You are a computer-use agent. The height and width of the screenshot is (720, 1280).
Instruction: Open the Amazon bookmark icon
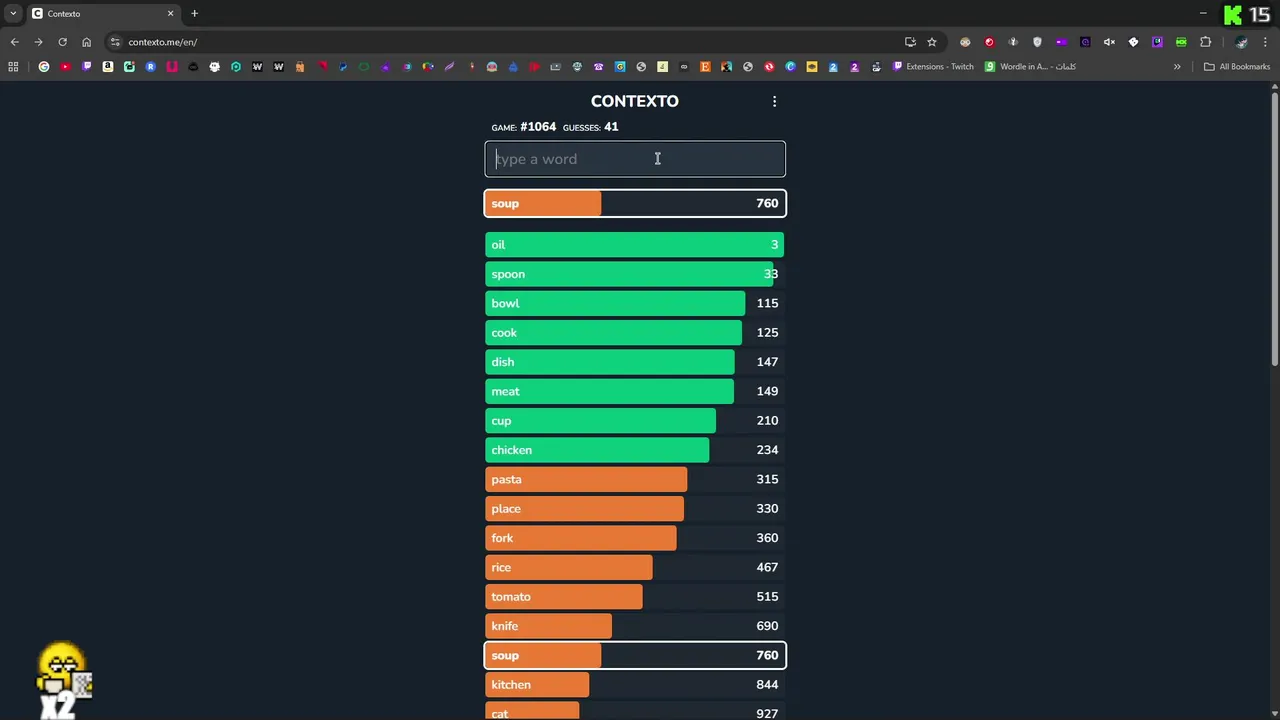pyautogui.click(x=108, y=67)
